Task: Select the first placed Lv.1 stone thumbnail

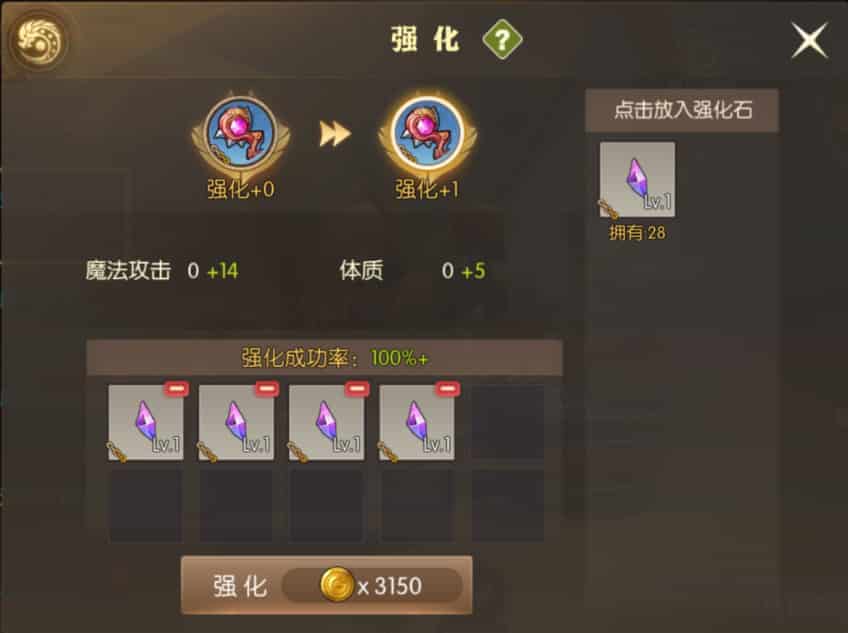Action: 146,423
